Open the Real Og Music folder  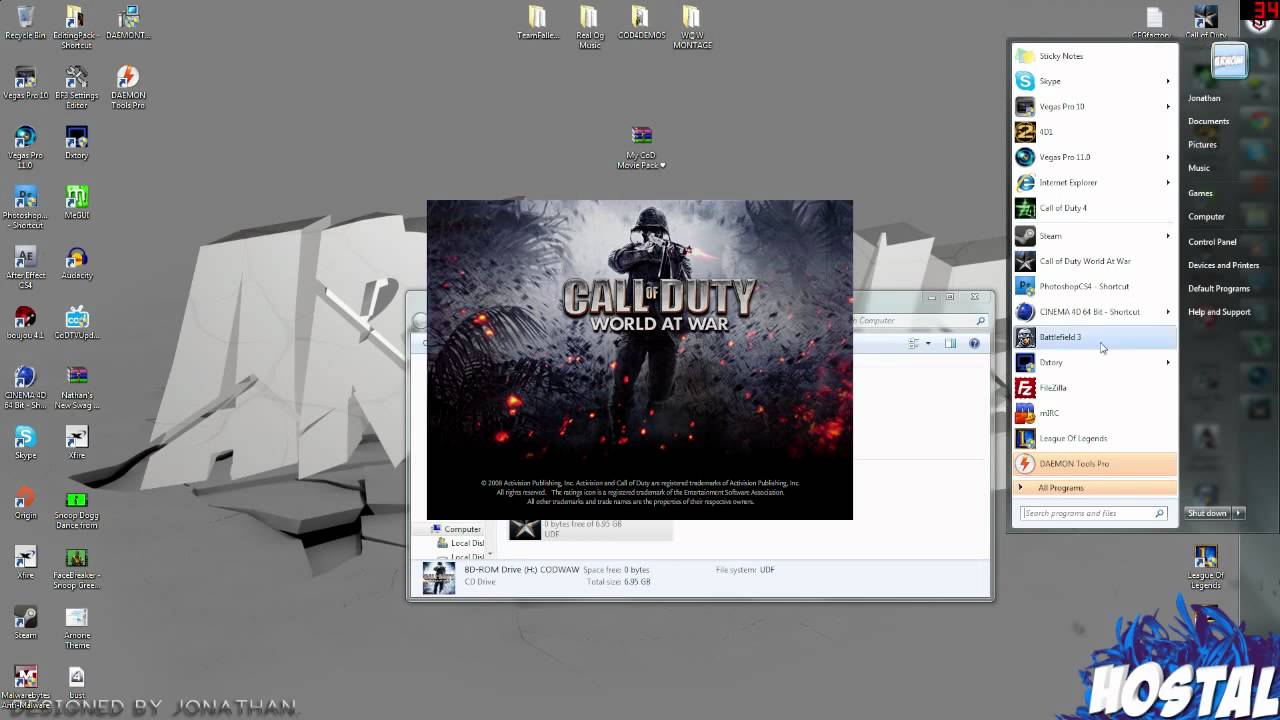click(x=589, y=27)
